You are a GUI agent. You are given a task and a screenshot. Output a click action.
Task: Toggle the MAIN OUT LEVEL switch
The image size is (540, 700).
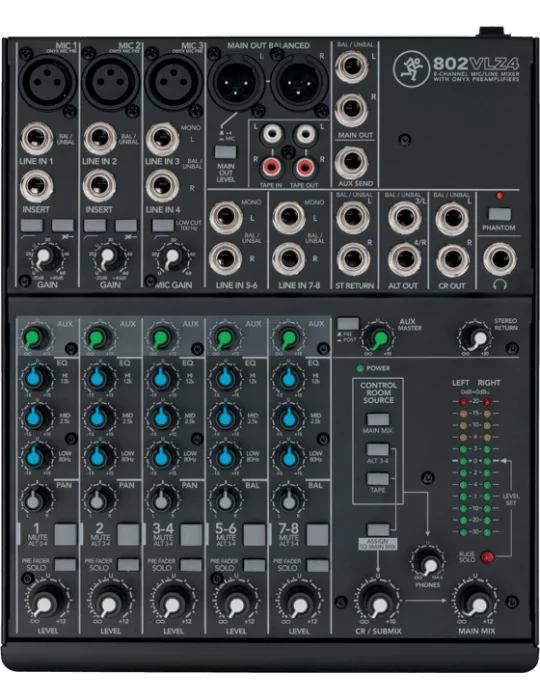[x=225, y=152]
